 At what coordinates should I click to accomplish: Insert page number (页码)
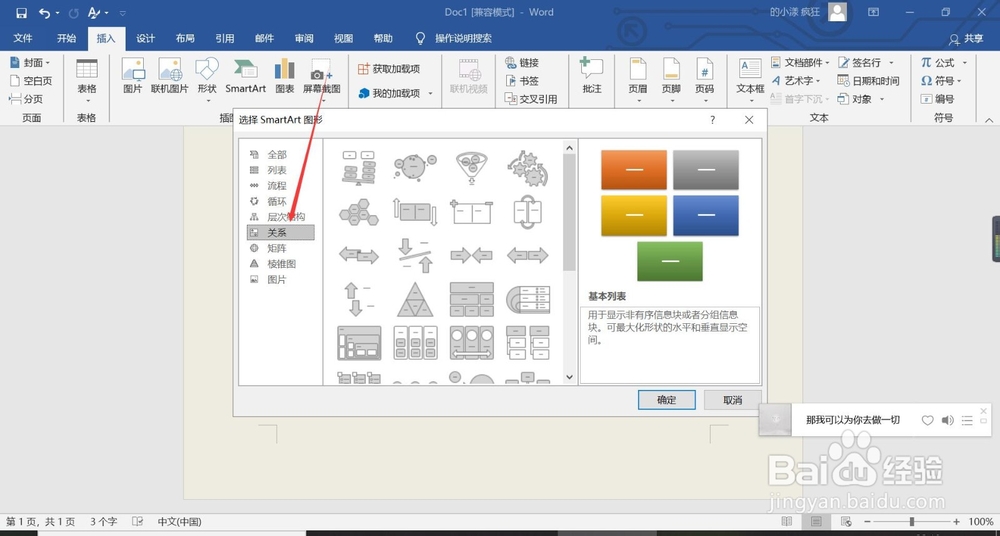tap(704, 80)
